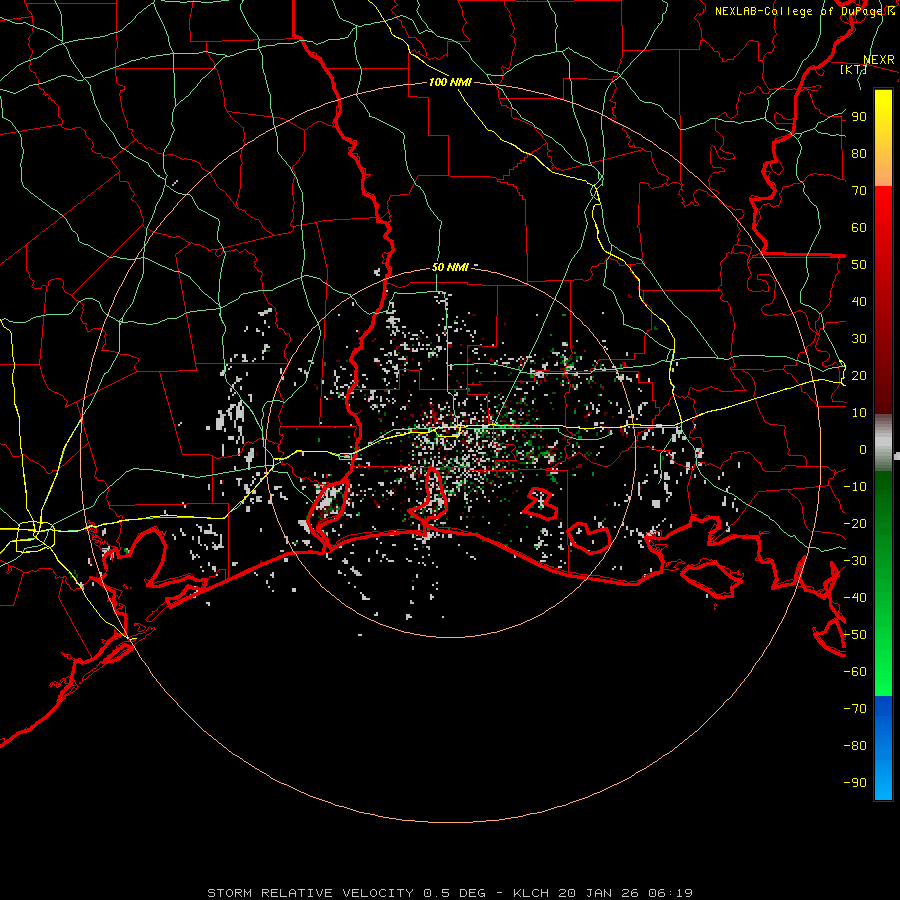The image size is (900, 900).
Task: Click the 70 value on velocity scale
Action: pyautogui.click(x=859, y=191)
